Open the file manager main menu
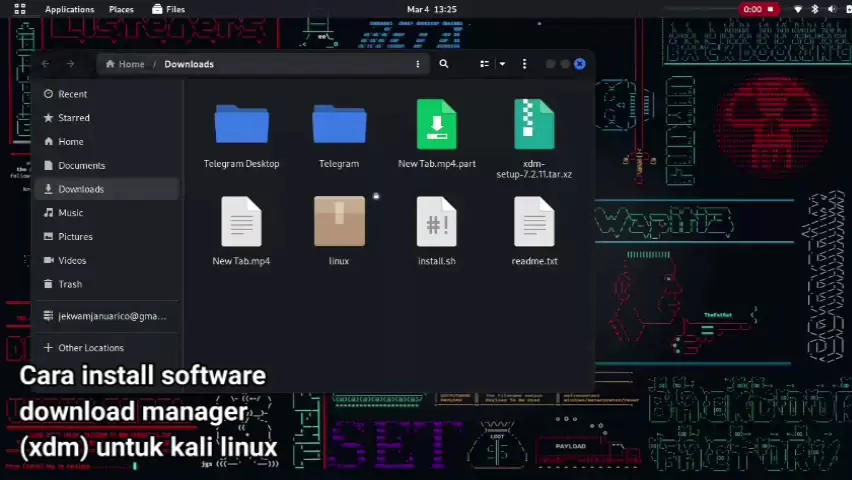This screenshot has height=480, width=852. click(x=524, y=64)
